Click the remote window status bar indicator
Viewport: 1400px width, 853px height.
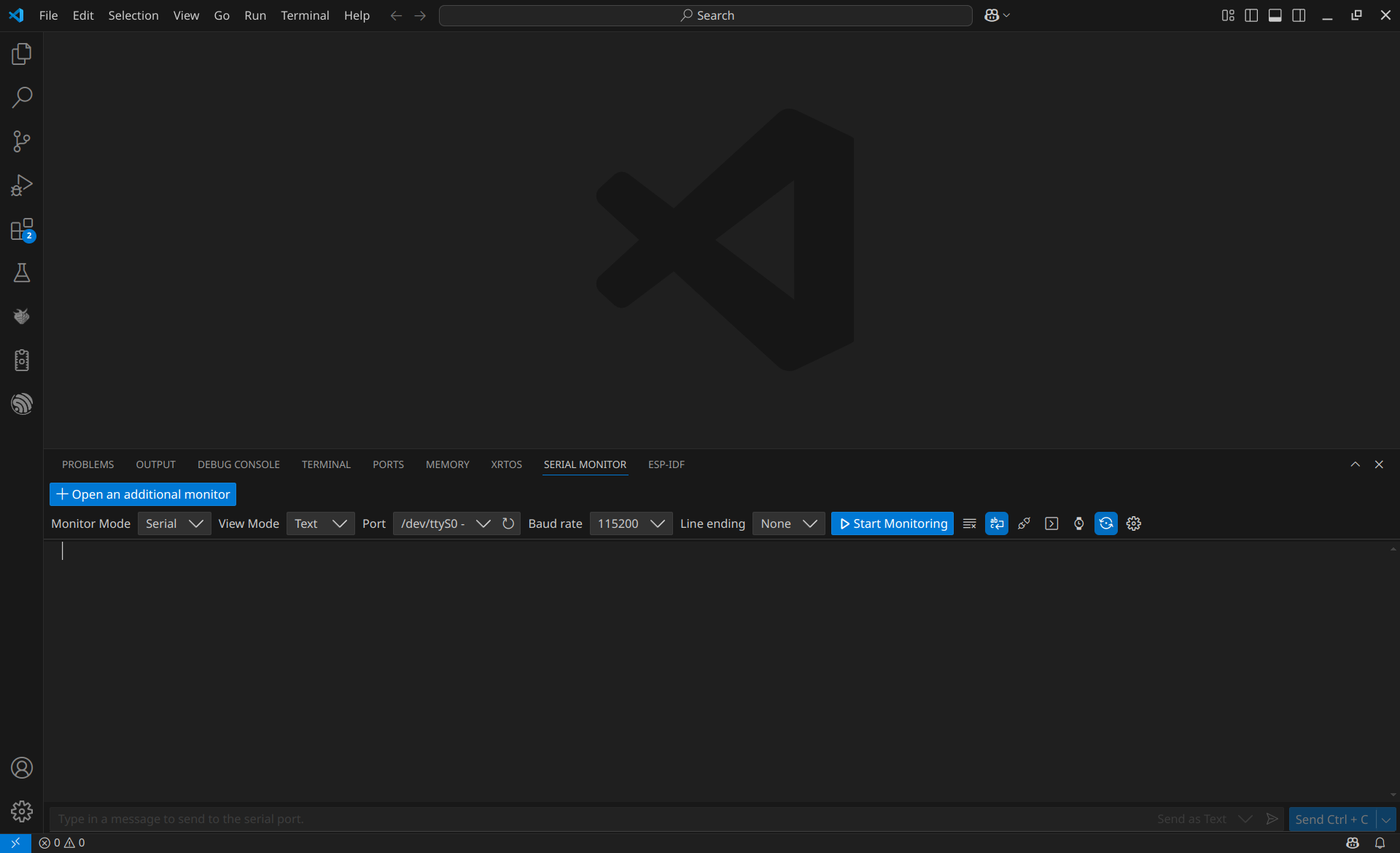pyautogui.click(x=15, y=843)
